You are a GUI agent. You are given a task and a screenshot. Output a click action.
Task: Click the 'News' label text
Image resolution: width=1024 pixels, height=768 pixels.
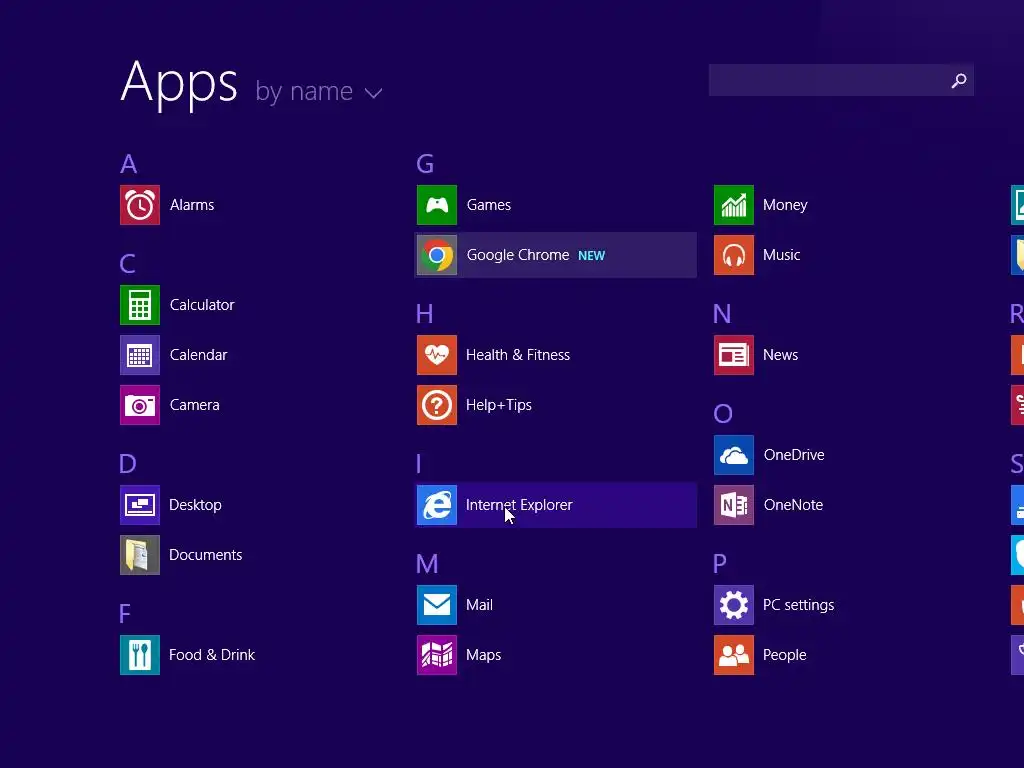[780, 355]
